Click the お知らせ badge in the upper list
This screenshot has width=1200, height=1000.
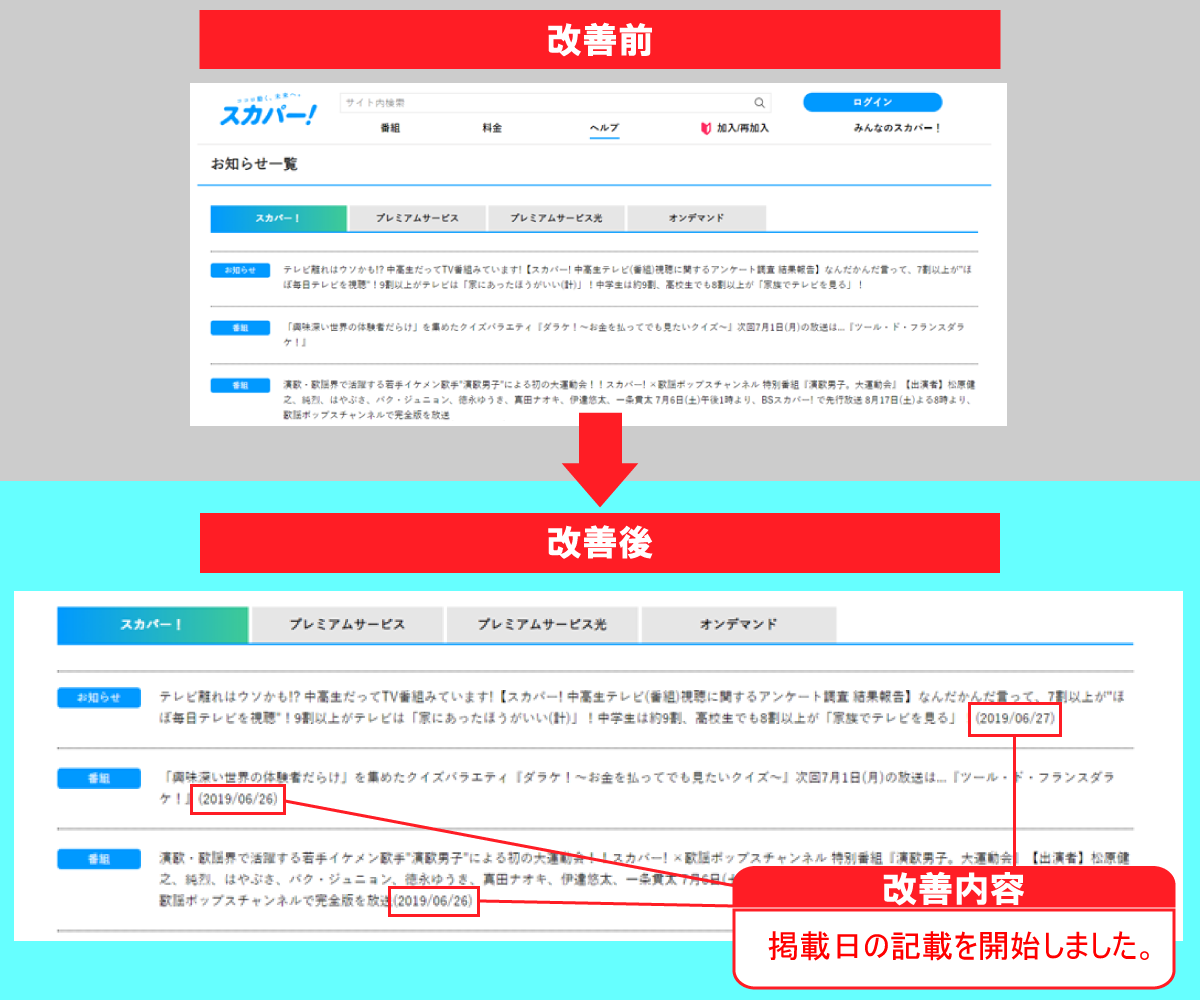point(240,270)
